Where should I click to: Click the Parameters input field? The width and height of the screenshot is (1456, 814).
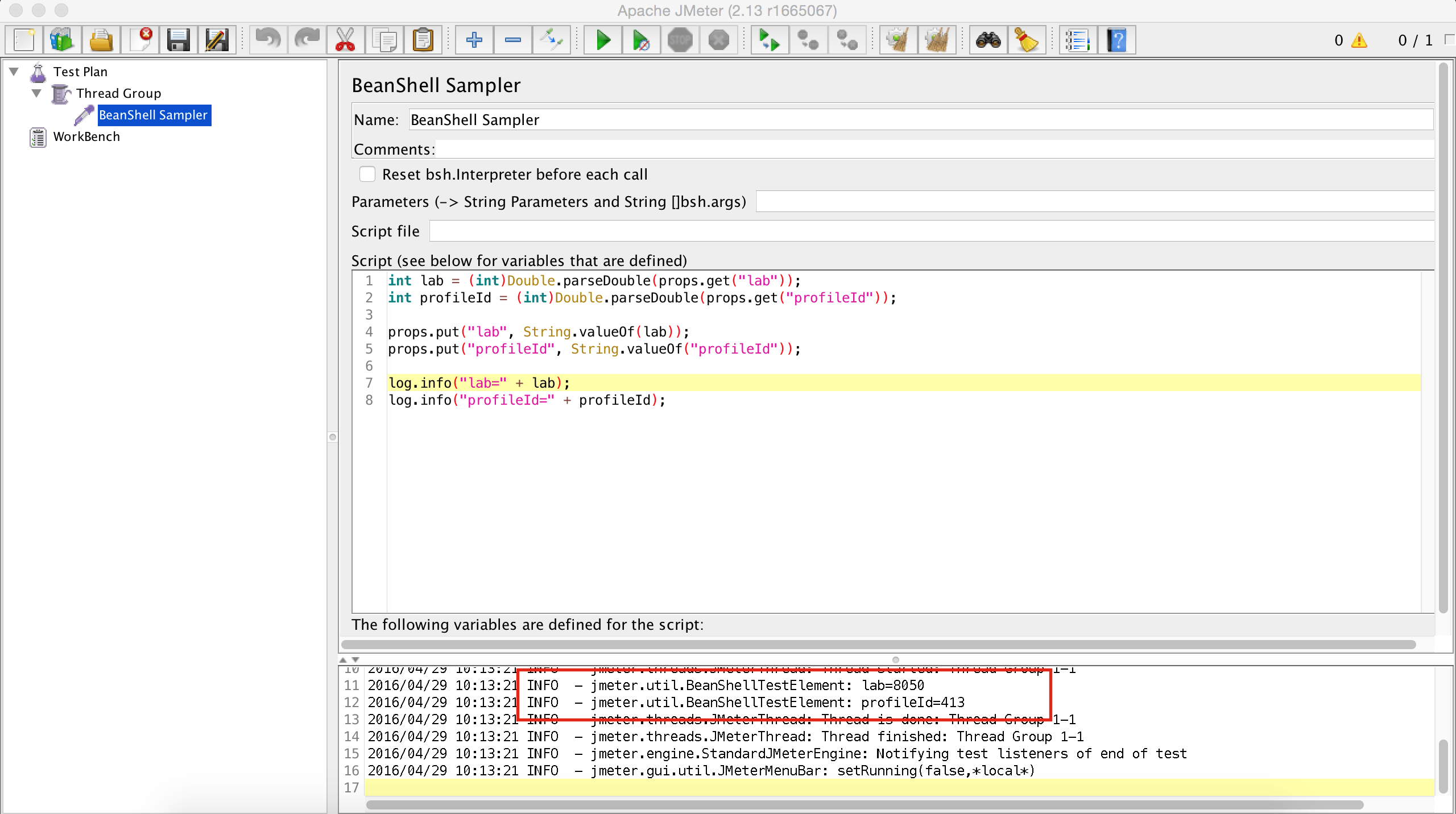coord(1095,202)
